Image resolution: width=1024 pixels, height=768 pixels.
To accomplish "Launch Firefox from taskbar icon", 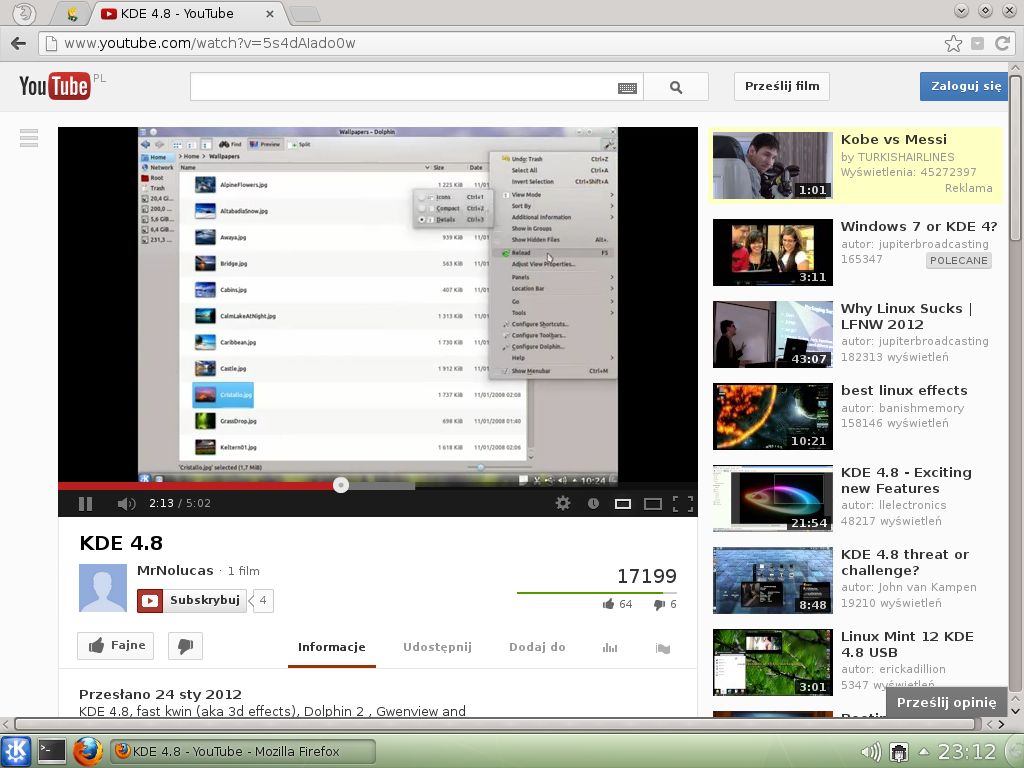I will 88,751.
